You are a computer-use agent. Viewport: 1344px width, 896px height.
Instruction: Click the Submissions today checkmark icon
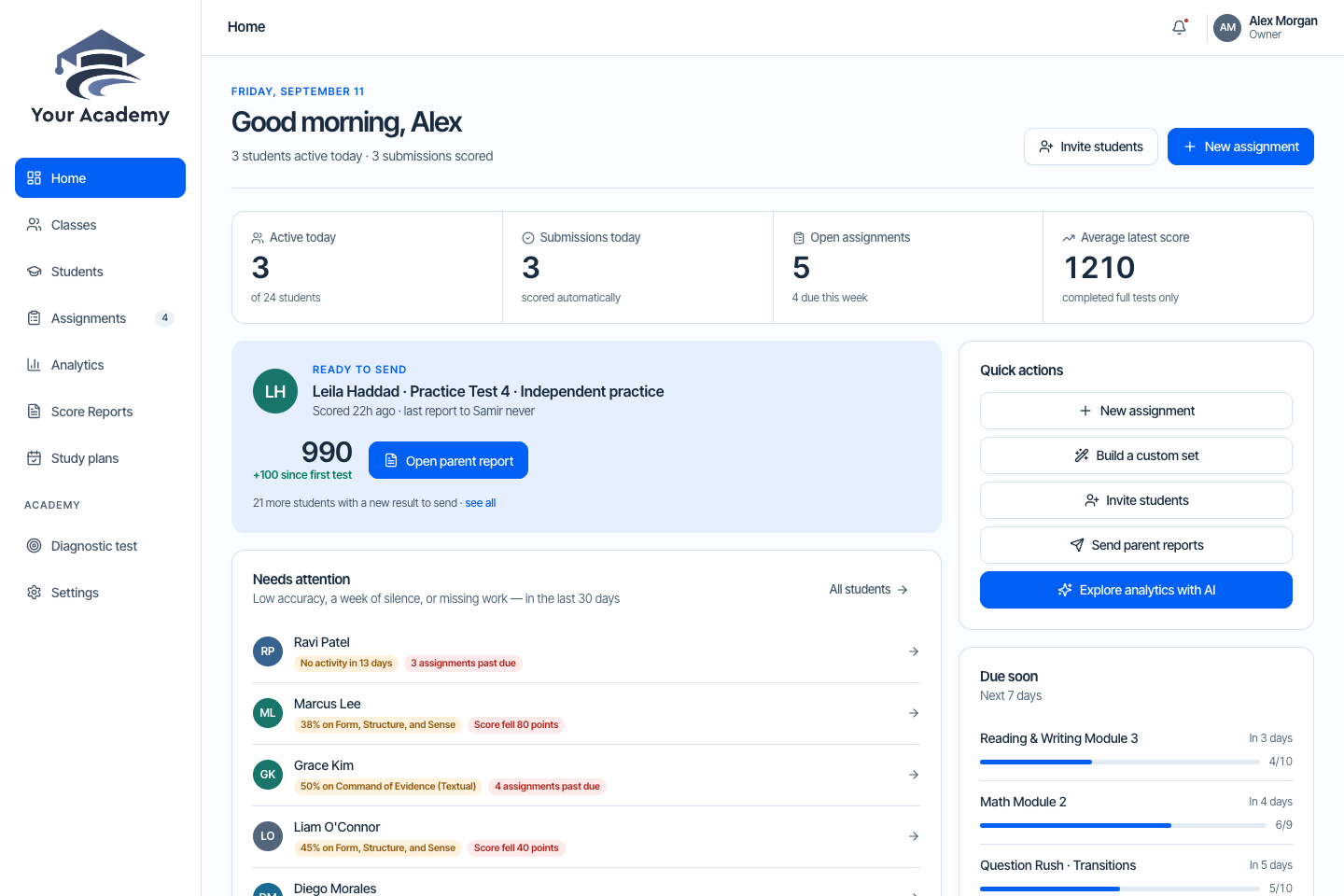pyautogui.click(x=528, y=238)
